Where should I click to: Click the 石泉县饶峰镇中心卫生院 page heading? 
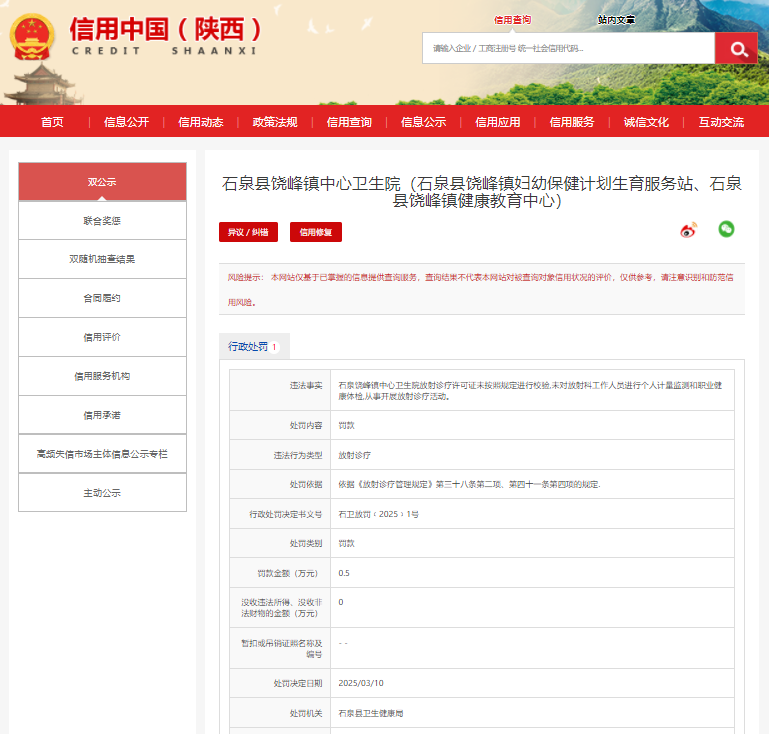pos(481,192)
